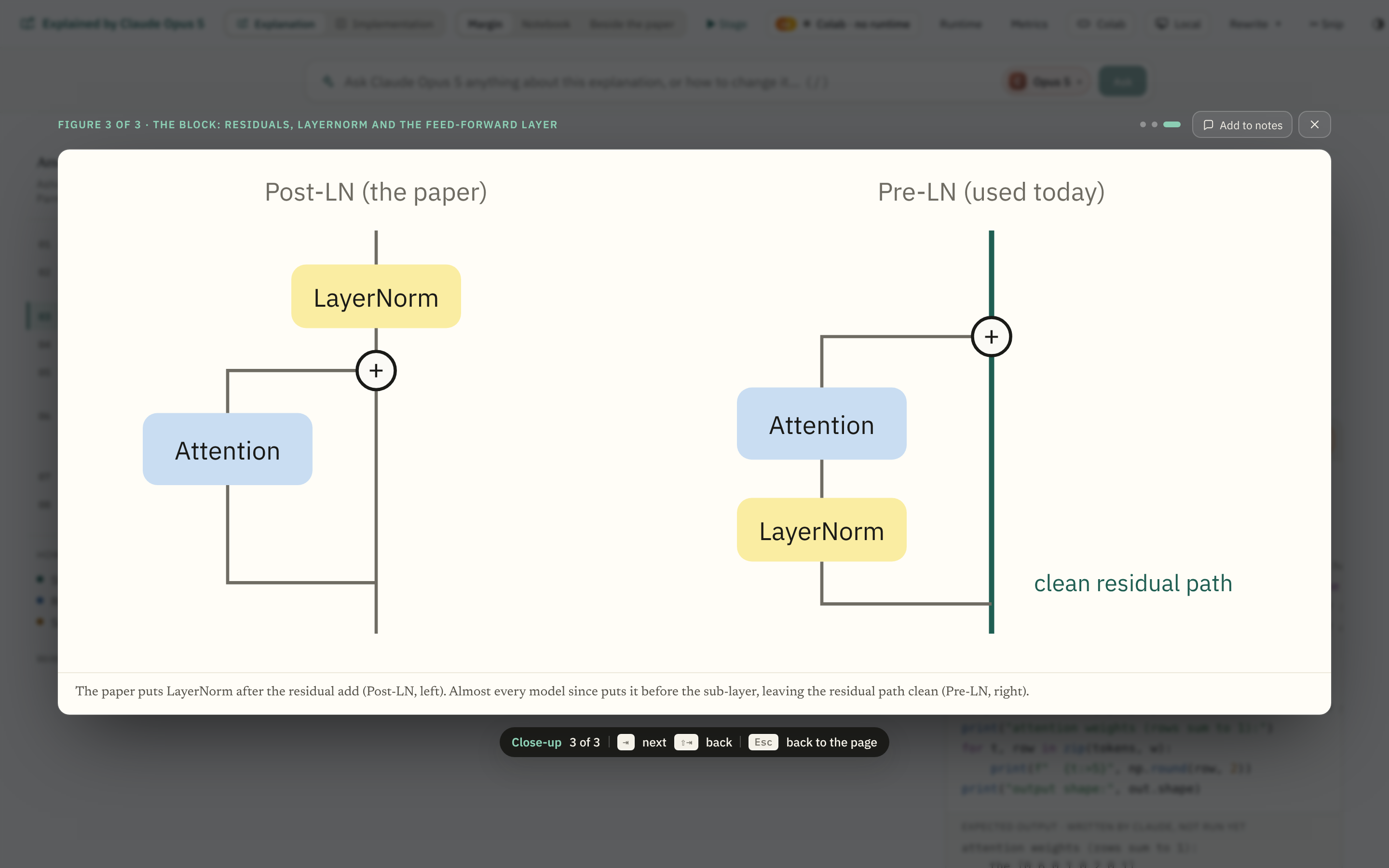Click the '3 of 3' counter

[585, 742]
